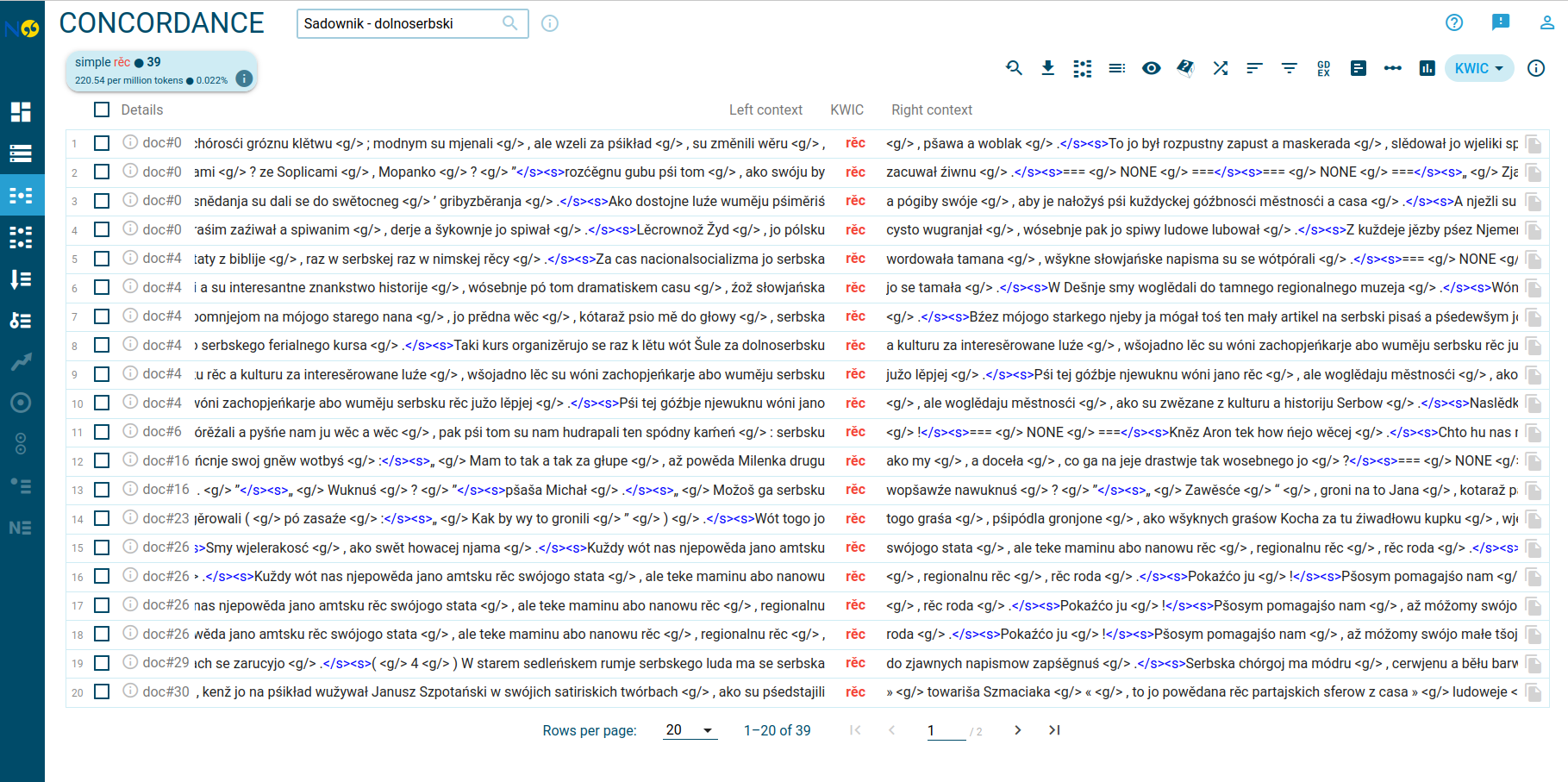Apply GDEX good examples sorting

coord(1324,68)
